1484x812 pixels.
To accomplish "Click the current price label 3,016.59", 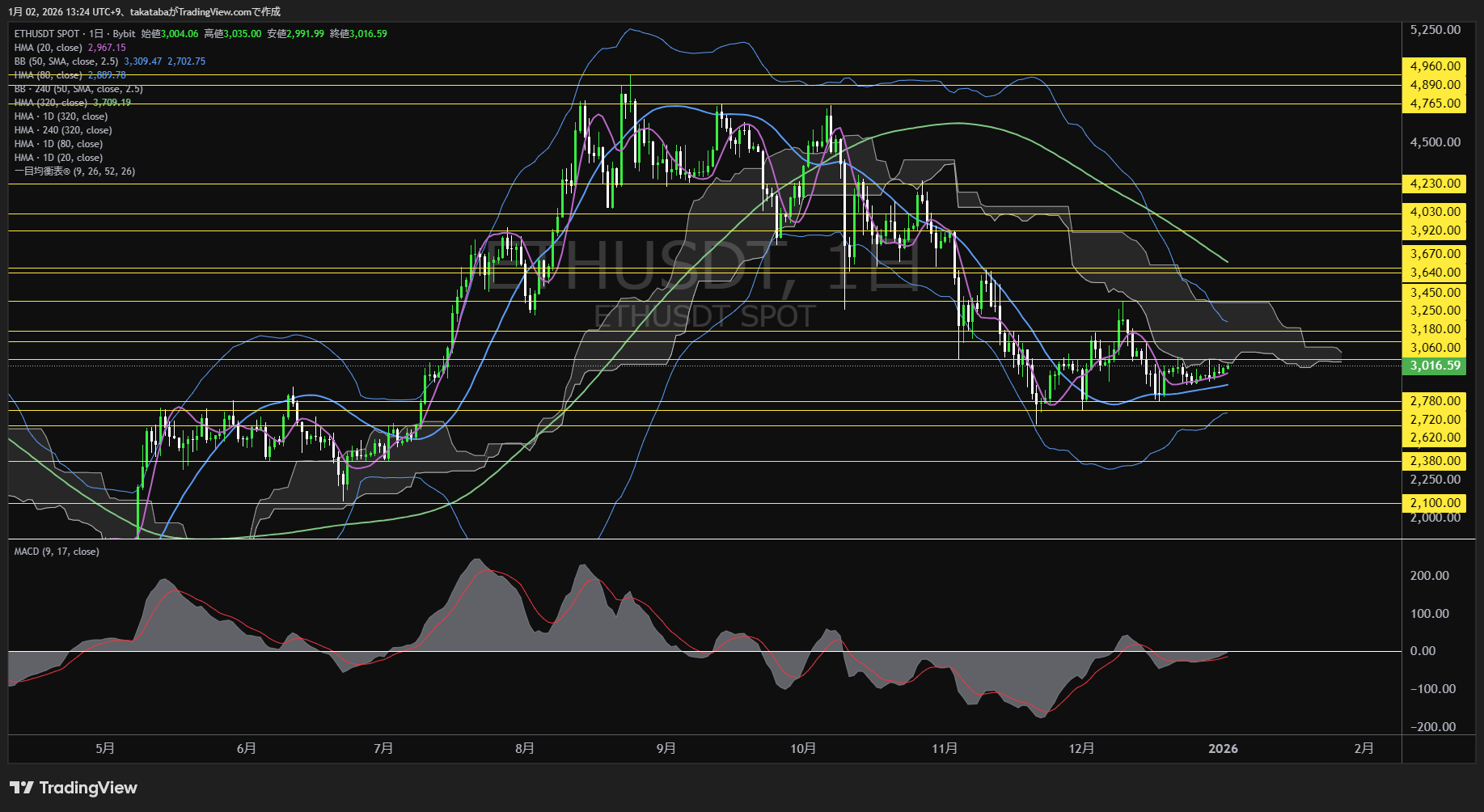I will (1435, 366).
